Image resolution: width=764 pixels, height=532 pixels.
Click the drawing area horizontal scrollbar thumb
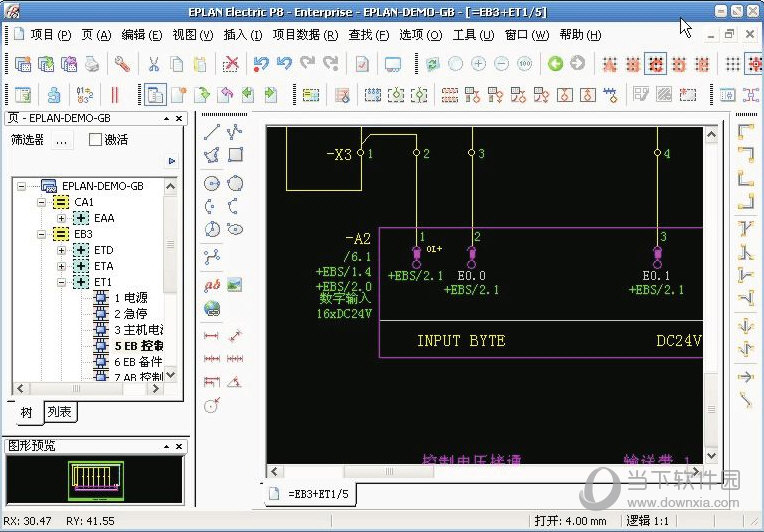(x=389, y=471)
